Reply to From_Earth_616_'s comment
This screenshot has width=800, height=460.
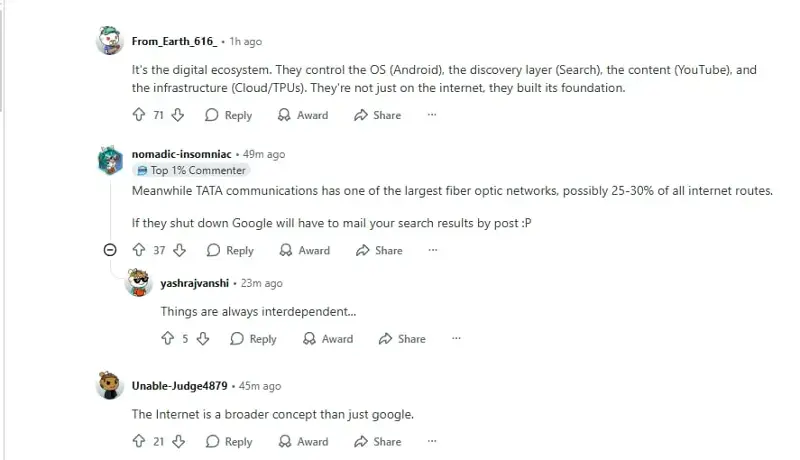[x=228, y=115]
